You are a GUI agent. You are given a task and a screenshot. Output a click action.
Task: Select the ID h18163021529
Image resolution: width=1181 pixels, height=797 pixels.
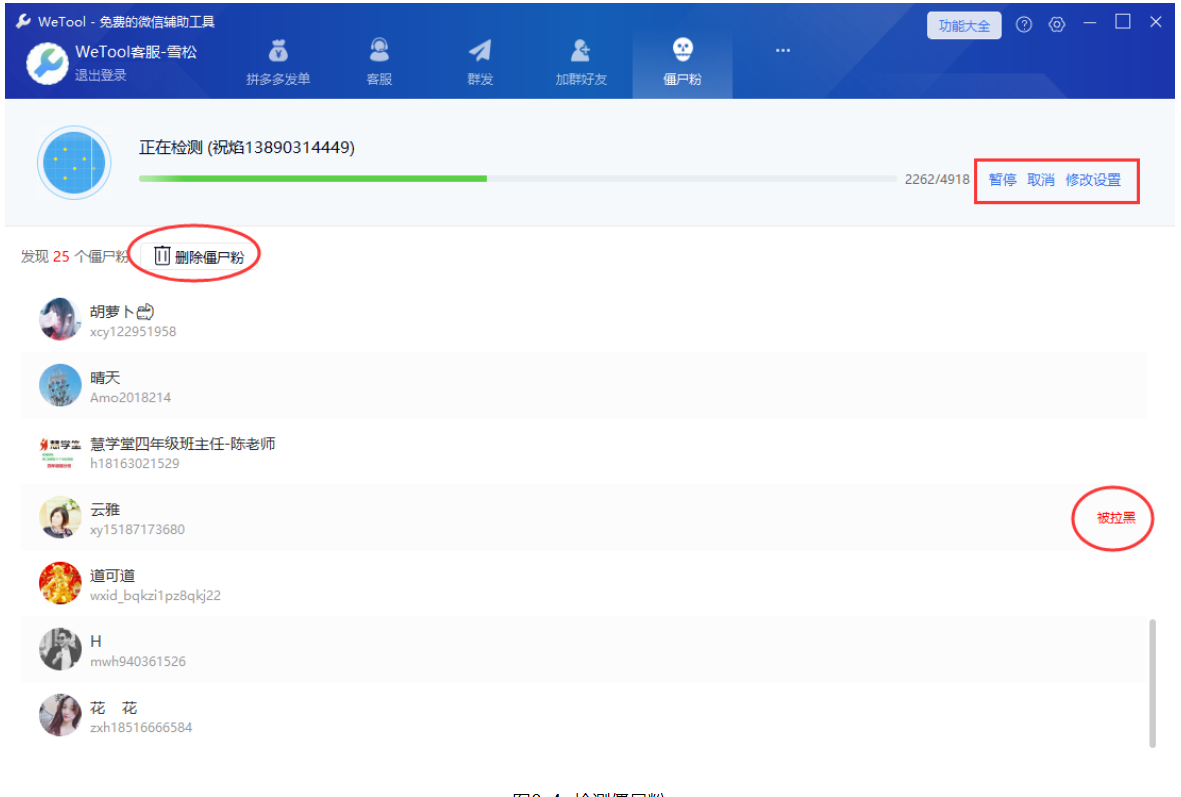pyautogui.click(x=135, y=463)
